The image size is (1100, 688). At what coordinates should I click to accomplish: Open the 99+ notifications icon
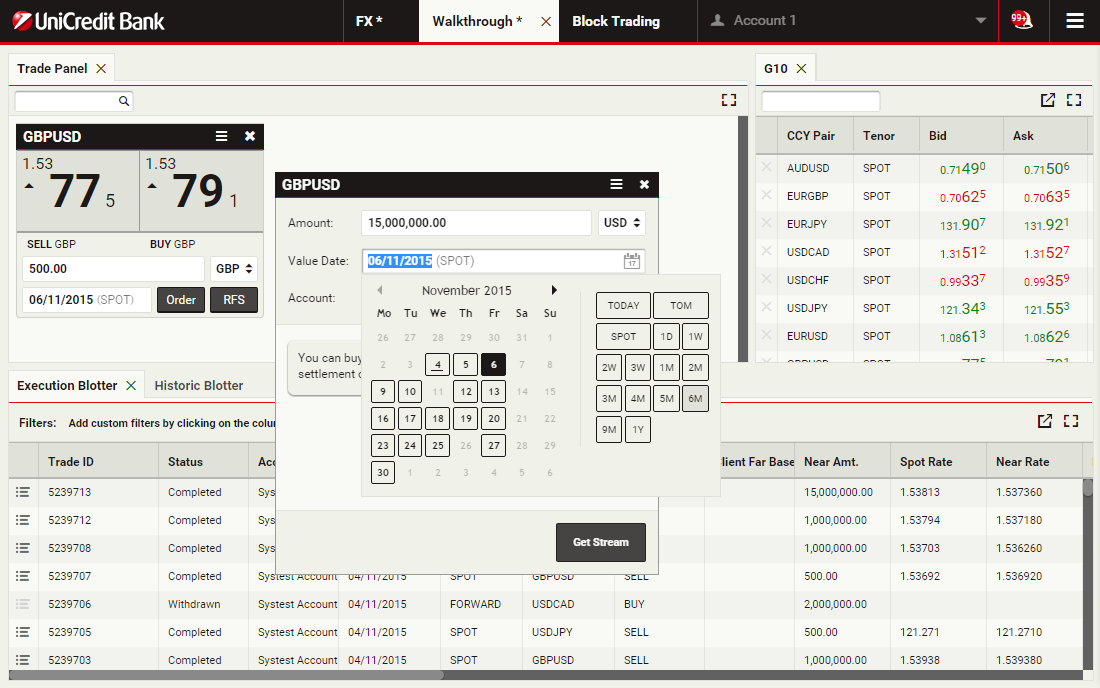(1022, 20)
